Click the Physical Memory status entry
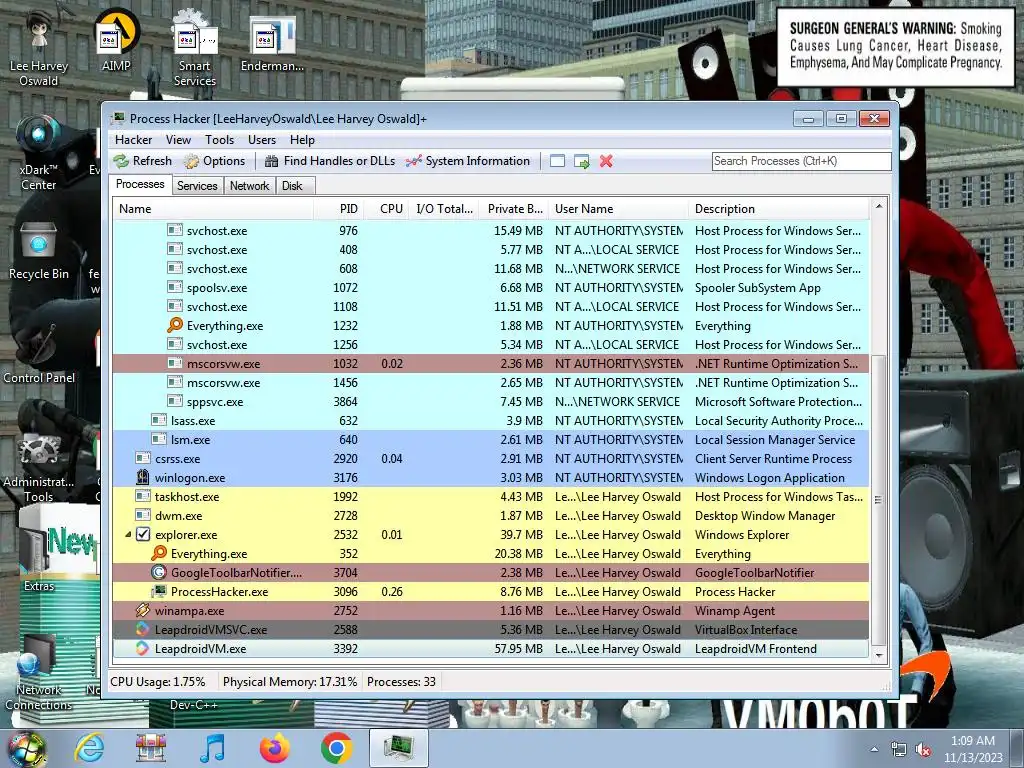This screenshot has width=1024, height=768. click(x=290, y=682)
